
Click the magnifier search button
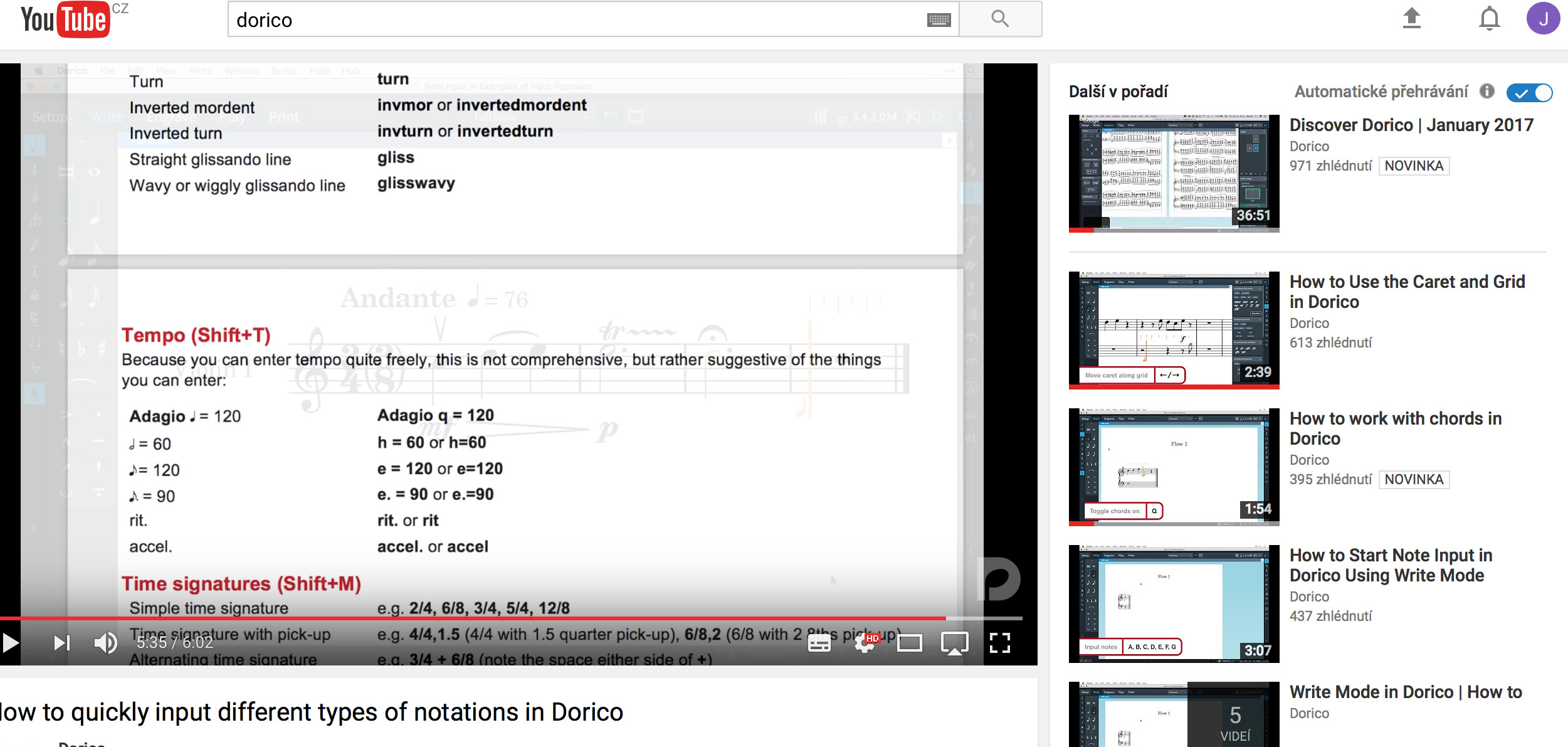coord(1001,19)
